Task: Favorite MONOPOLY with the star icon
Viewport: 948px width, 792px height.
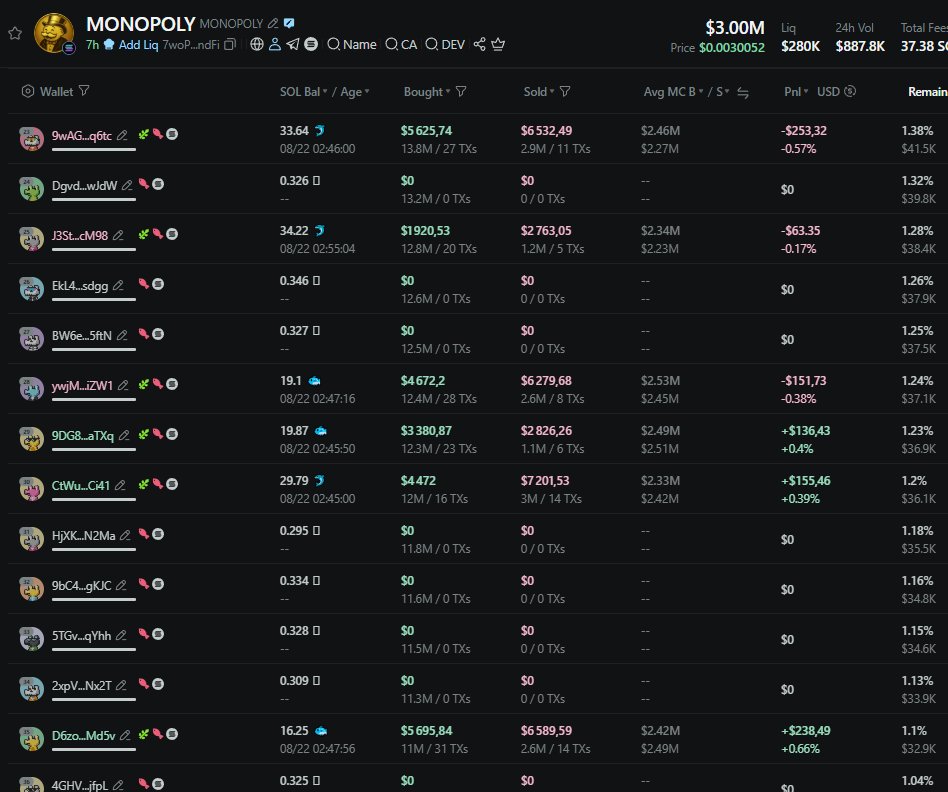Action: [15, 33]
